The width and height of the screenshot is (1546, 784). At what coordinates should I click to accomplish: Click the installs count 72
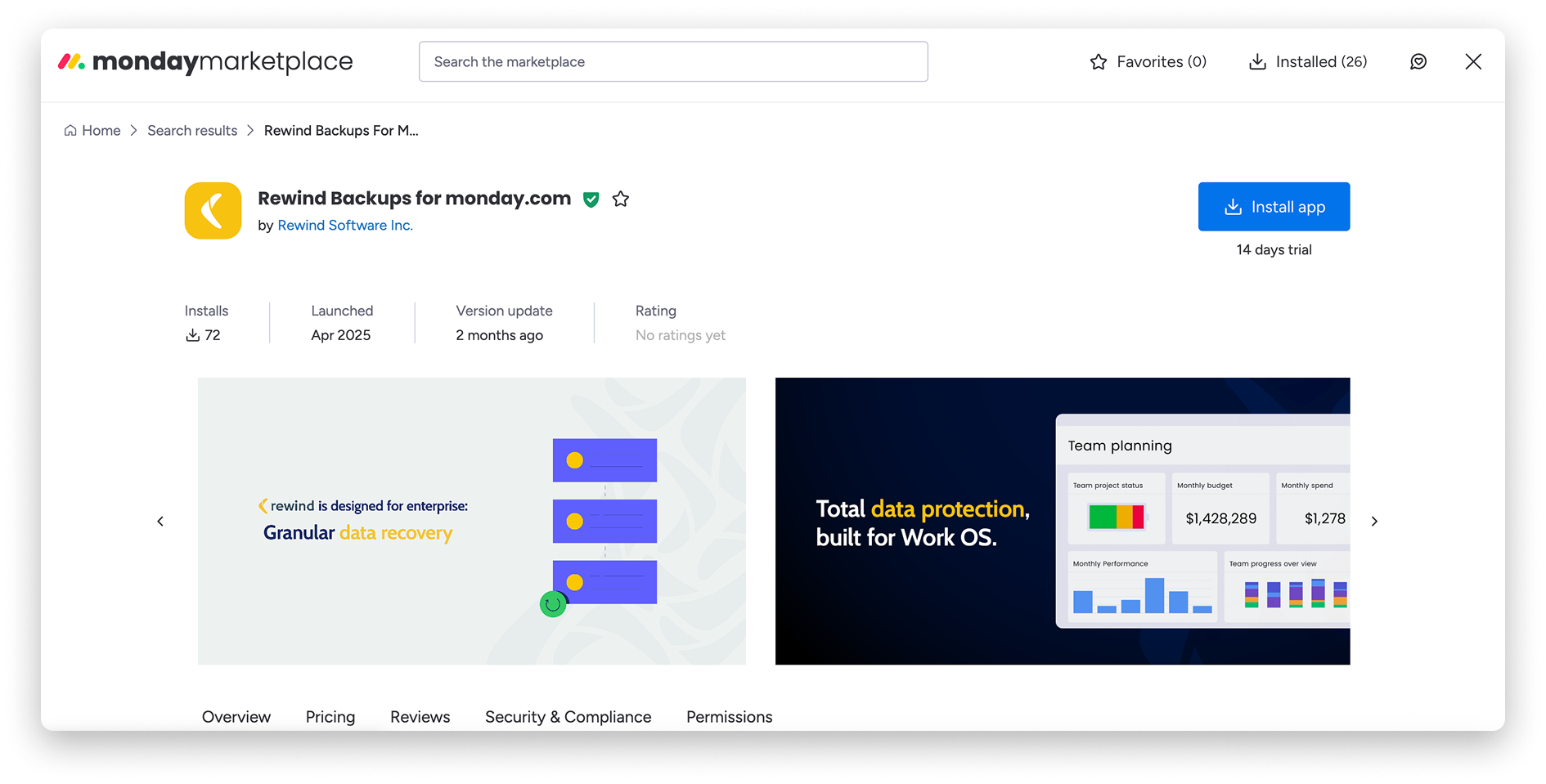click(x=204, y=335)
